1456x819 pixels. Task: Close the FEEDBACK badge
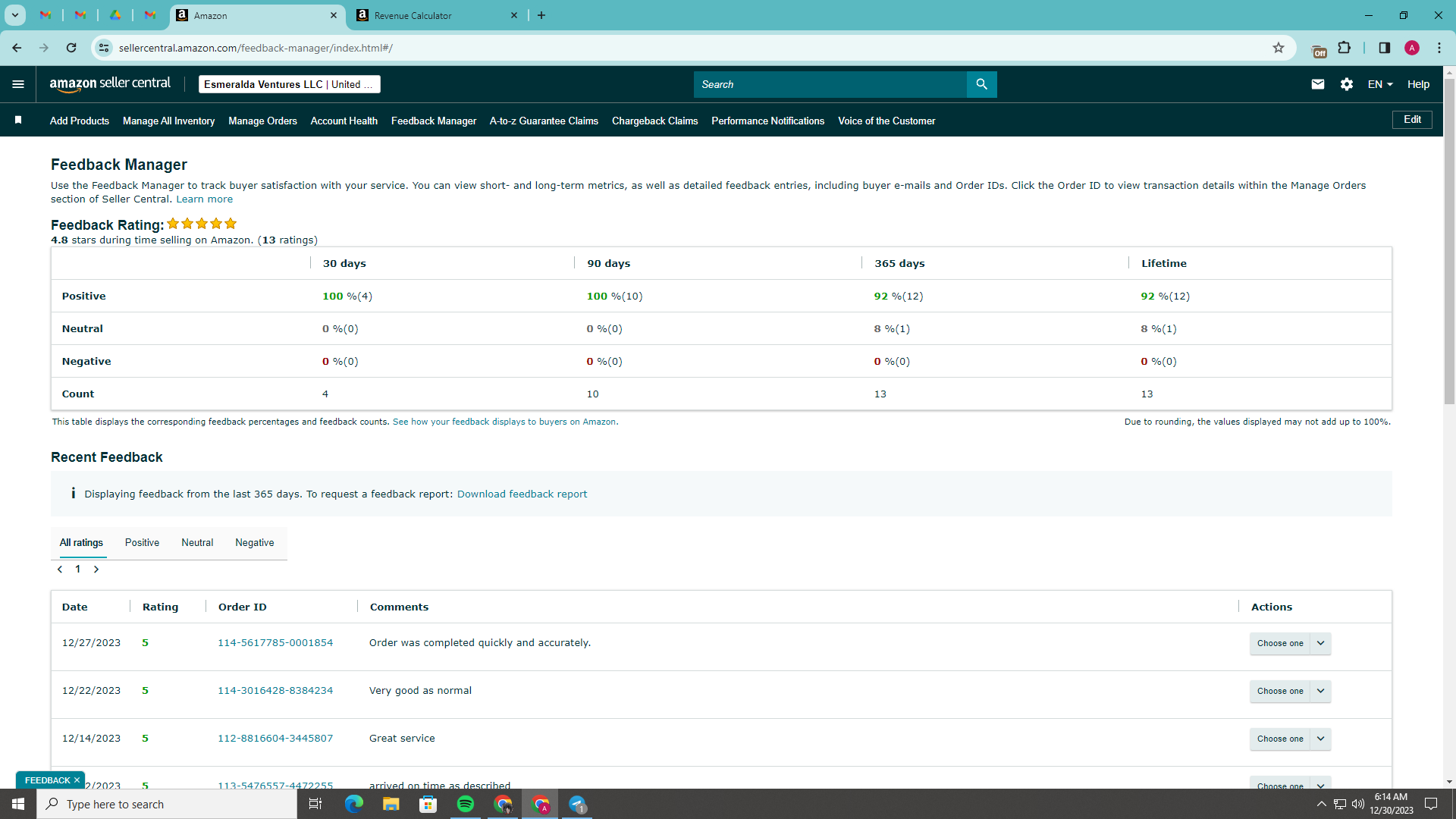tap(77, 780)
